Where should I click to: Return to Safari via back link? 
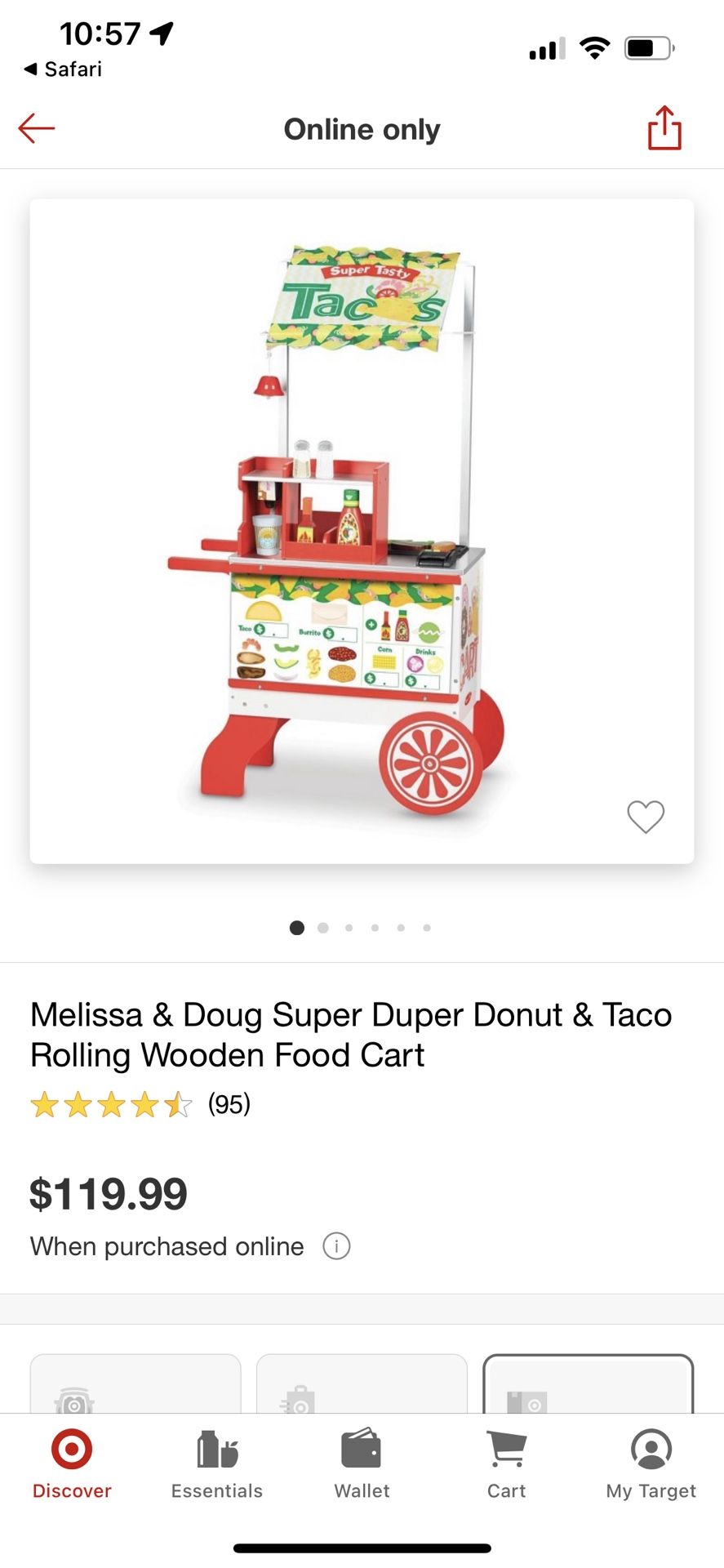(x=64, y=69)
